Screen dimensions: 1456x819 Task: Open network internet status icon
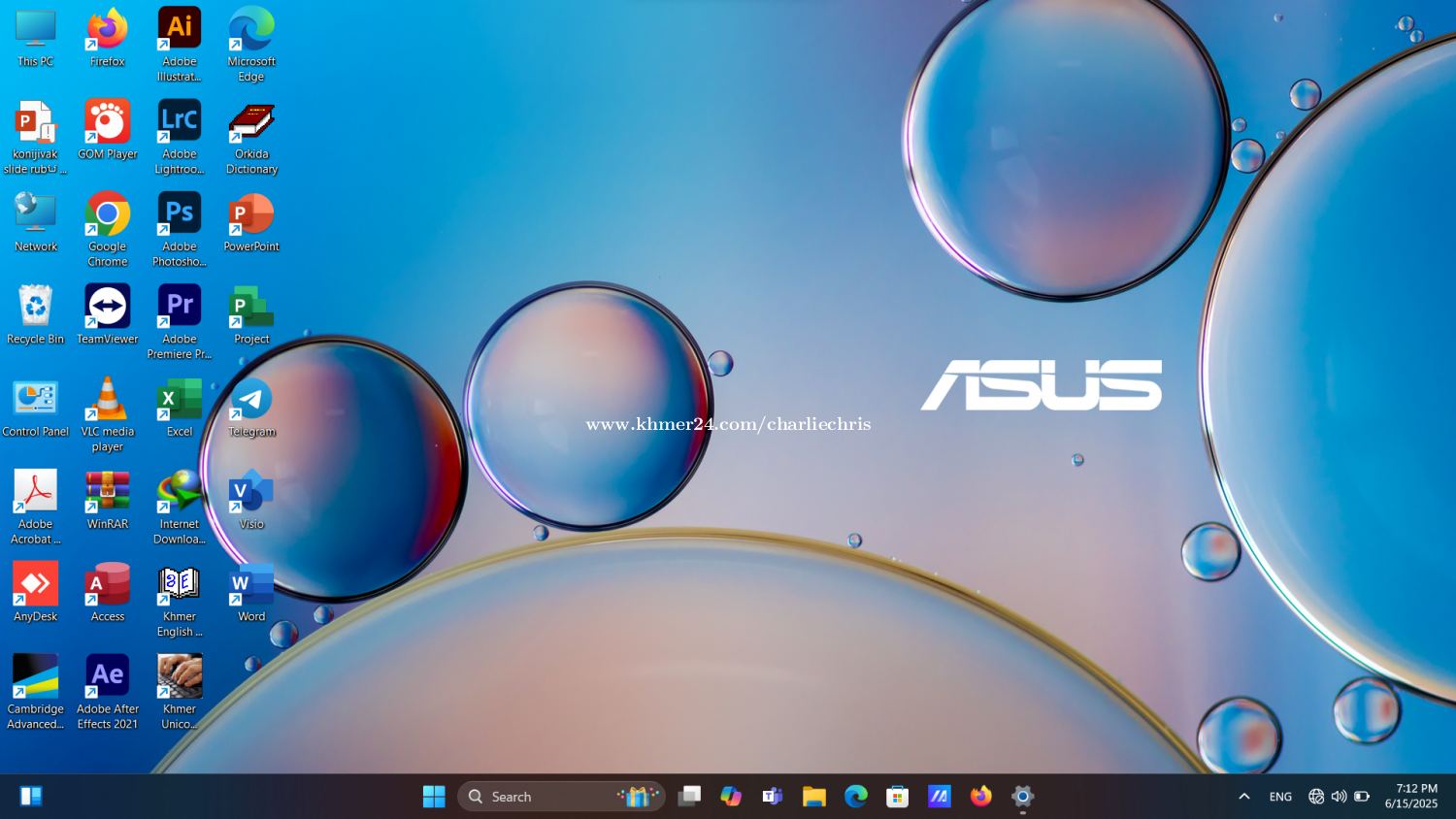1316,797
